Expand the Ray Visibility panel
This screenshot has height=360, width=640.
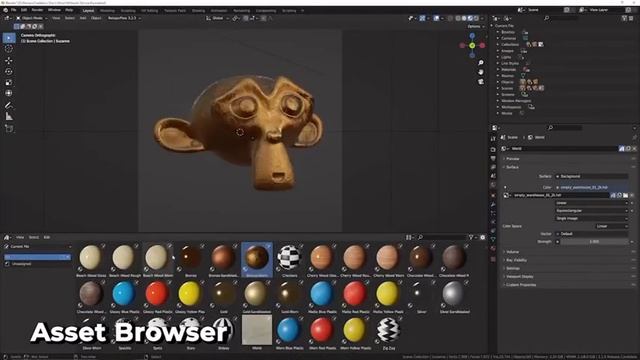(516, 260)
